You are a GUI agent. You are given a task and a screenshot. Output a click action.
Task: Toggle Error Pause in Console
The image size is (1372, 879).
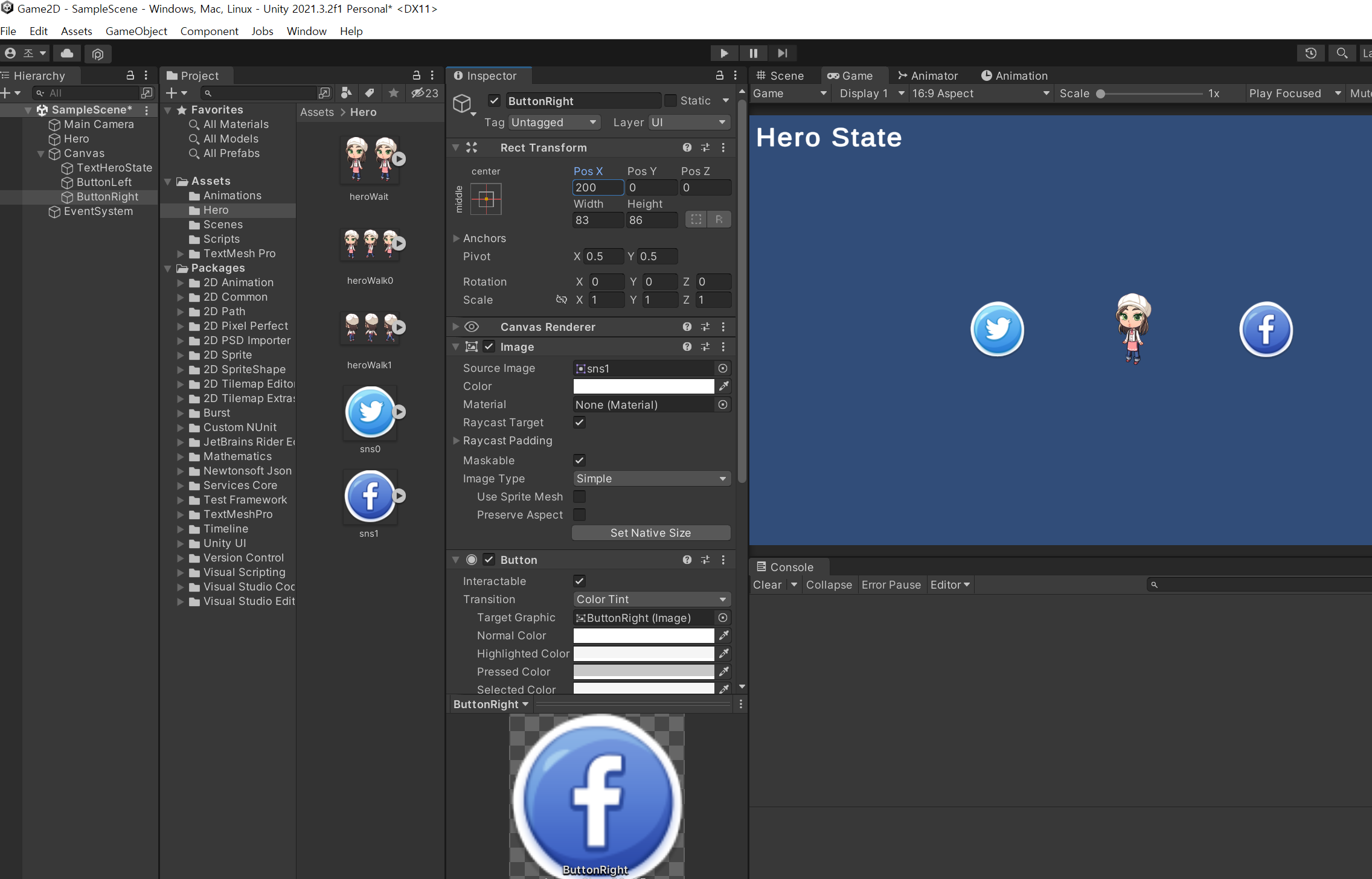pyautogui.click(x=891, y=585)
